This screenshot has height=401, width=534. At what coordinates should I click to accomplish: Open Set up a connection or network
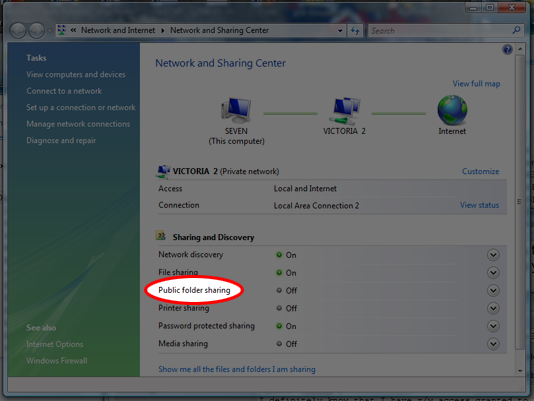click(81, 107)
